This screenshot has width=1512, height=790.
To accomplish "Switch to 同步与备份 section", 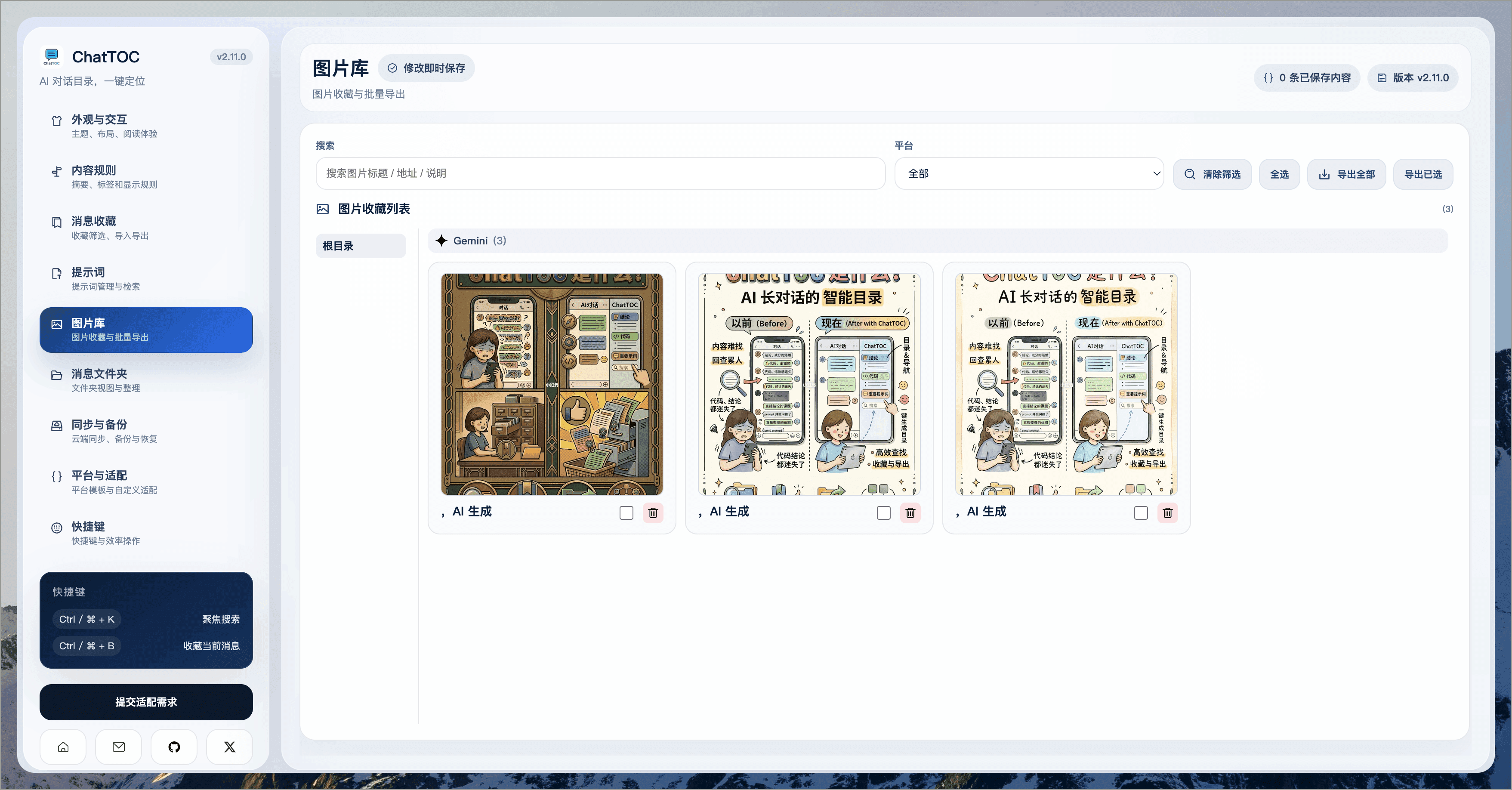I will [x=146, y=432].
